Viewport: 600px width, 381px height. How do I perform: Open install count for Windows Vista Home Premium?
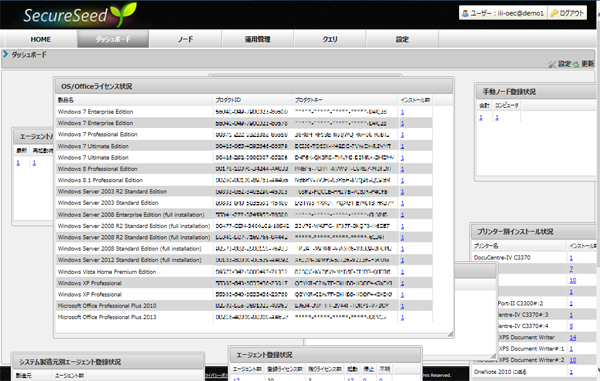coord(402,272)
